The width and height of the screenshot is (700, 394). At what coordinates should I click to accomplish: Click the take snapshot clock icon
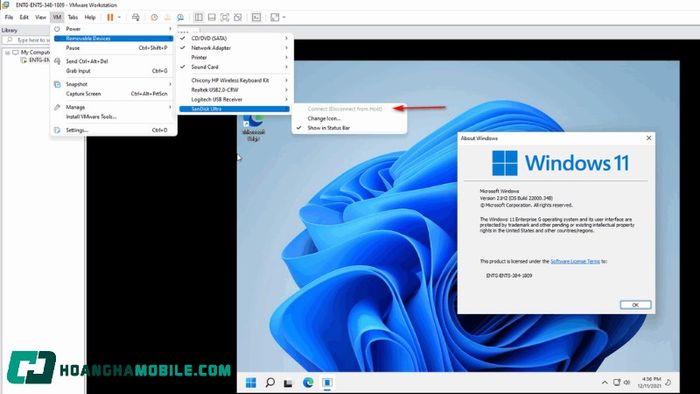154,17
